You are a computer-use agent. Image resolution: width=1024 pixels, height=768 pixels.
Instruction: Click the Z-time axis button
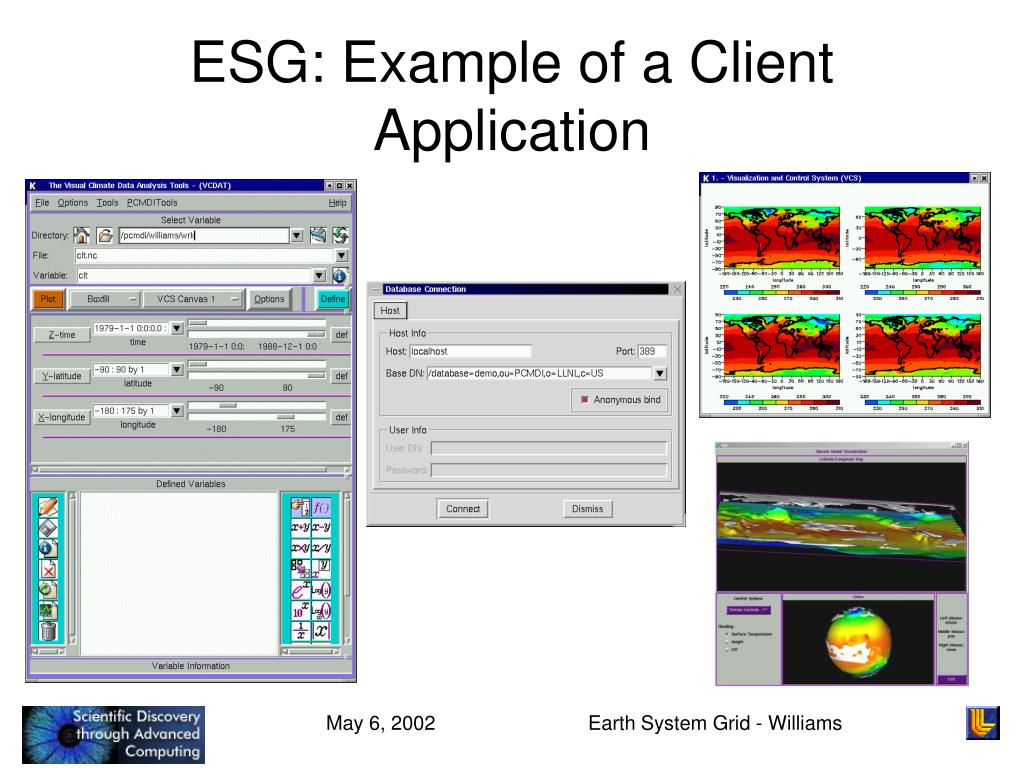click(x=62, y=335)
